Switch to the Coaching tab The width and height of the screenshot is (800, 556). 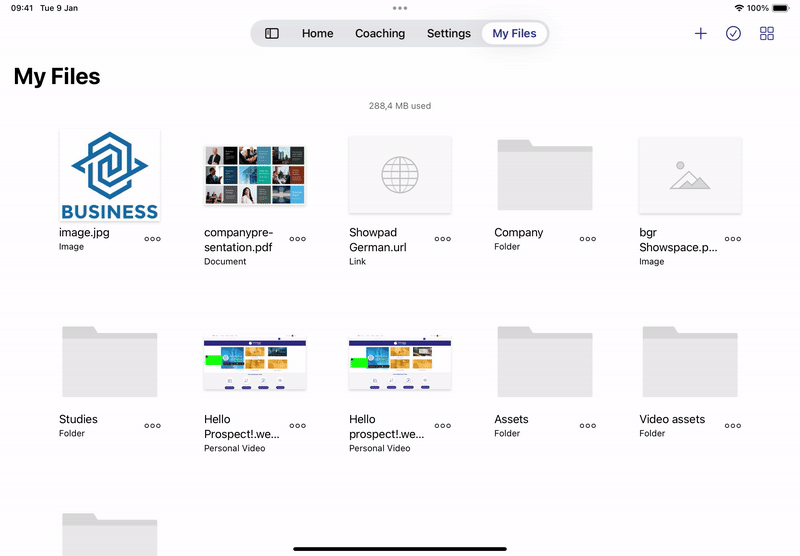pos(380,33)
